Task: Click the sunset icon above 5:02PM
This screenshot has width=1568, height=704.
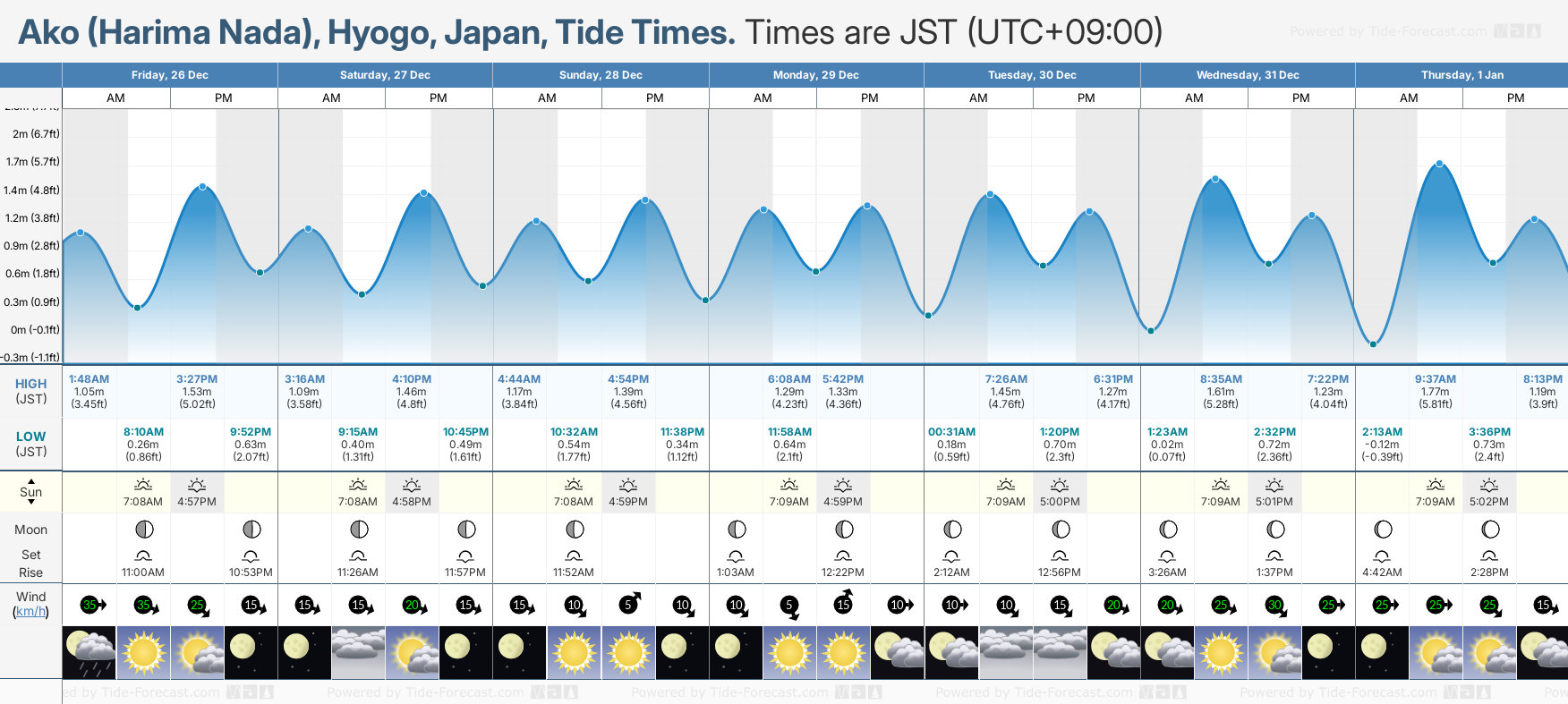Action: (x=1489, y=485)
